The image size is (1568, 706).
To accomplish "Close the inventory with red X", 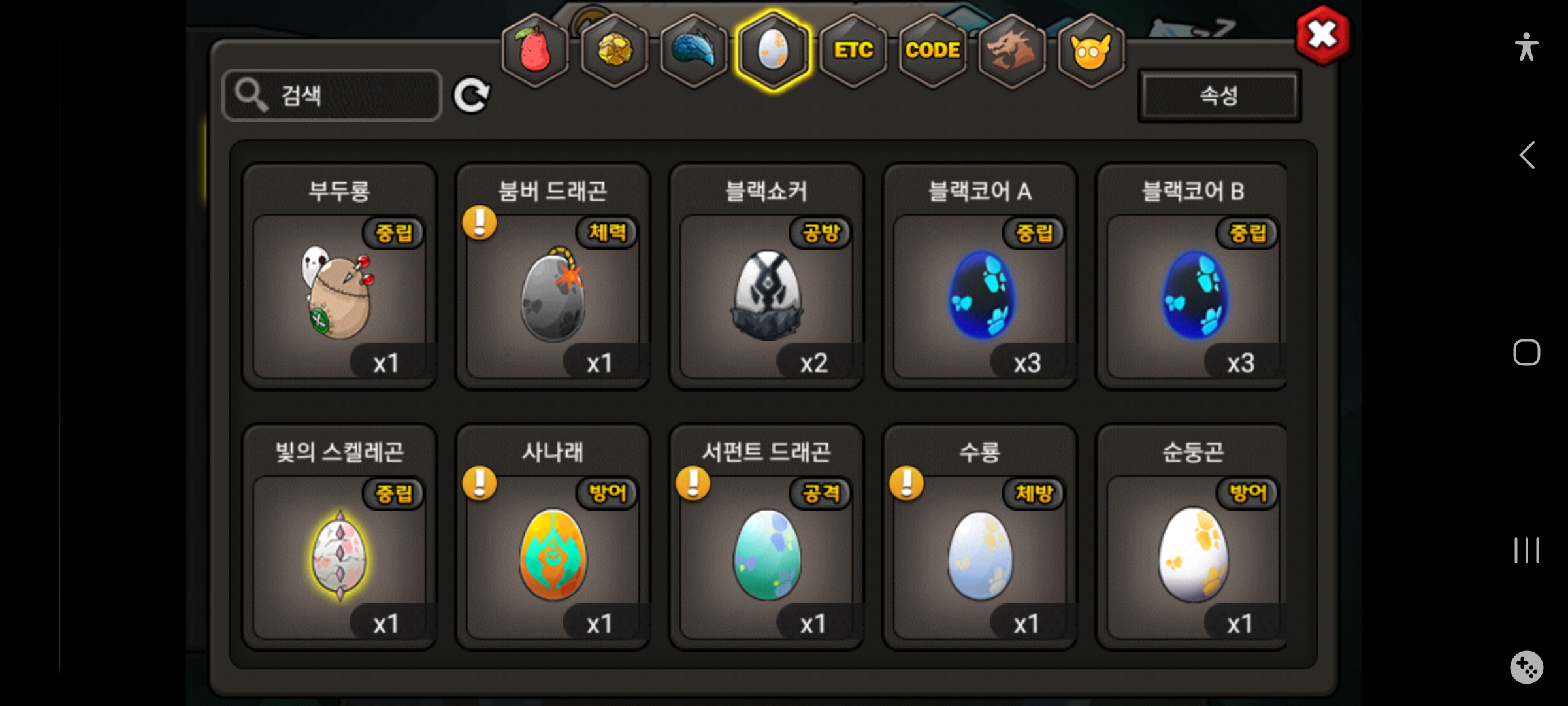I will click(x=1322, y=35).
